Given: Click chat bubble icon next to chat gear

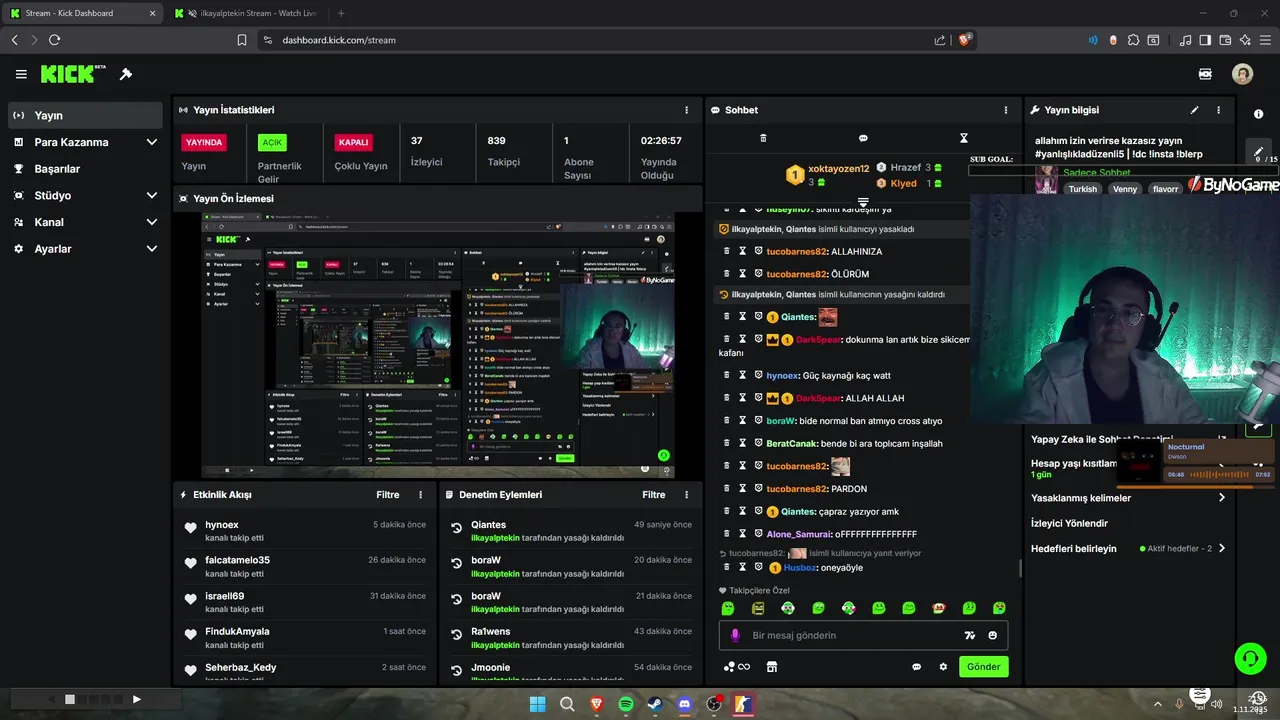Looking at the screenshot, I should [916, 667].
